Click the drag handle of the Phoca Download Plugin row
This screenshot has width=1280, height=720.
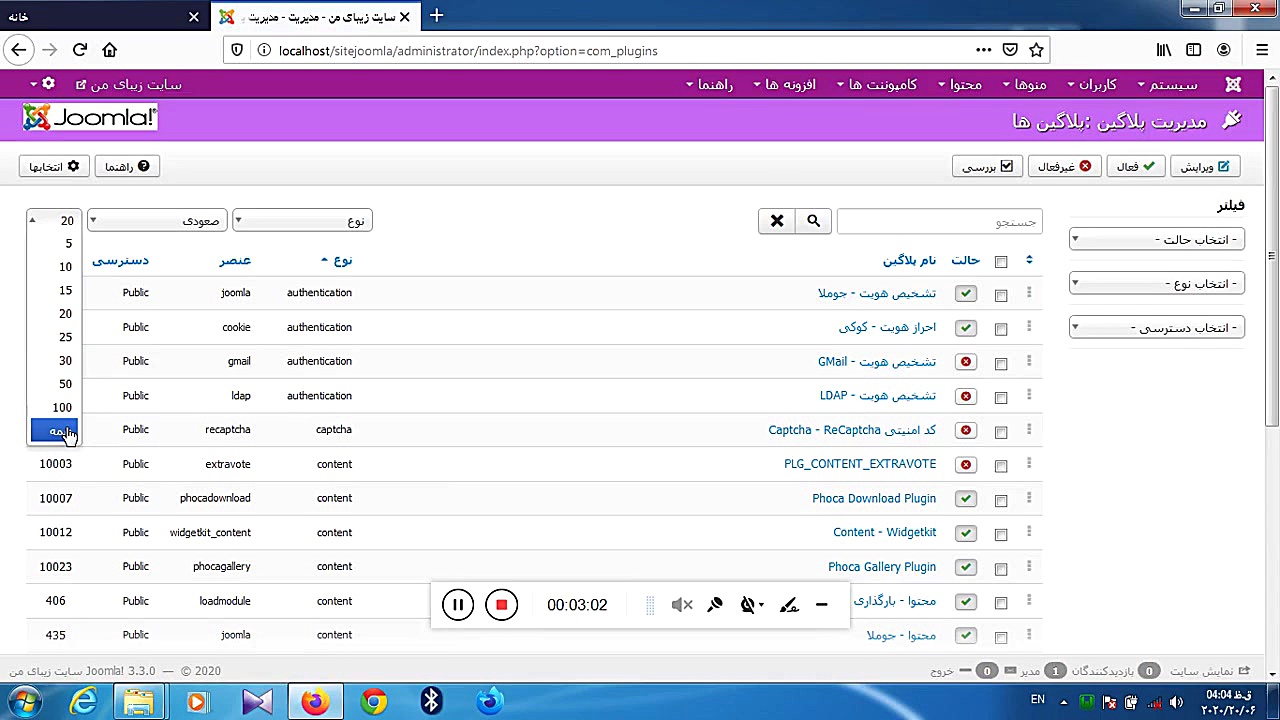[x=1029, y=498]
